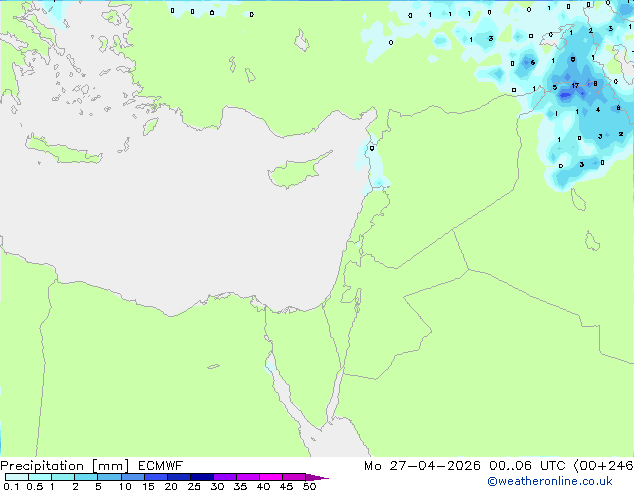Select the 2–5 mm legend color swatch
Screen dimensions: 634x490
pos(86,477)
